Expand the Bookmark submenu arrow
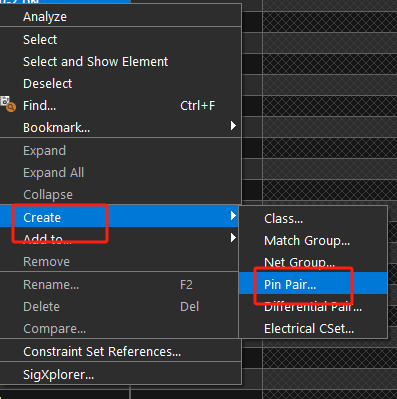Viewport: 397px width, 399px height. [x=233, y=126]
